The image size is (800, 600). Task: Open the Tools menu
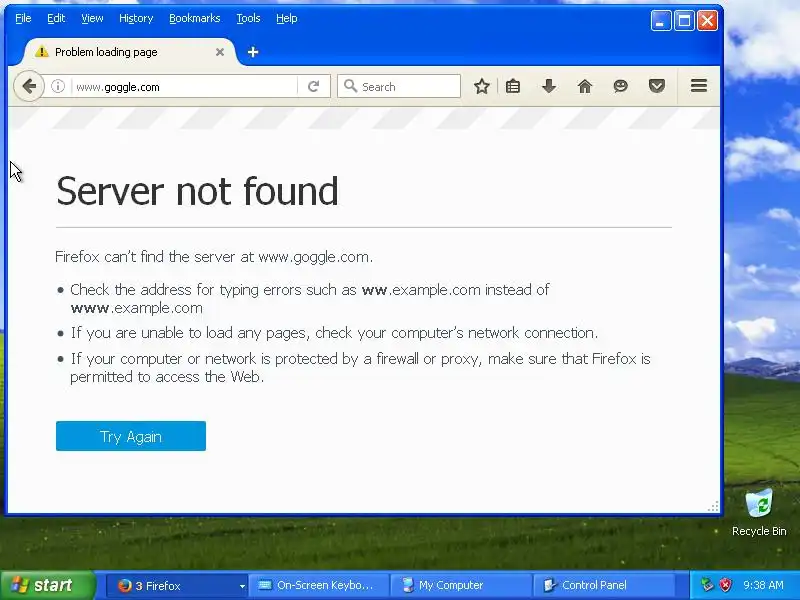click(x=248, y=18)
